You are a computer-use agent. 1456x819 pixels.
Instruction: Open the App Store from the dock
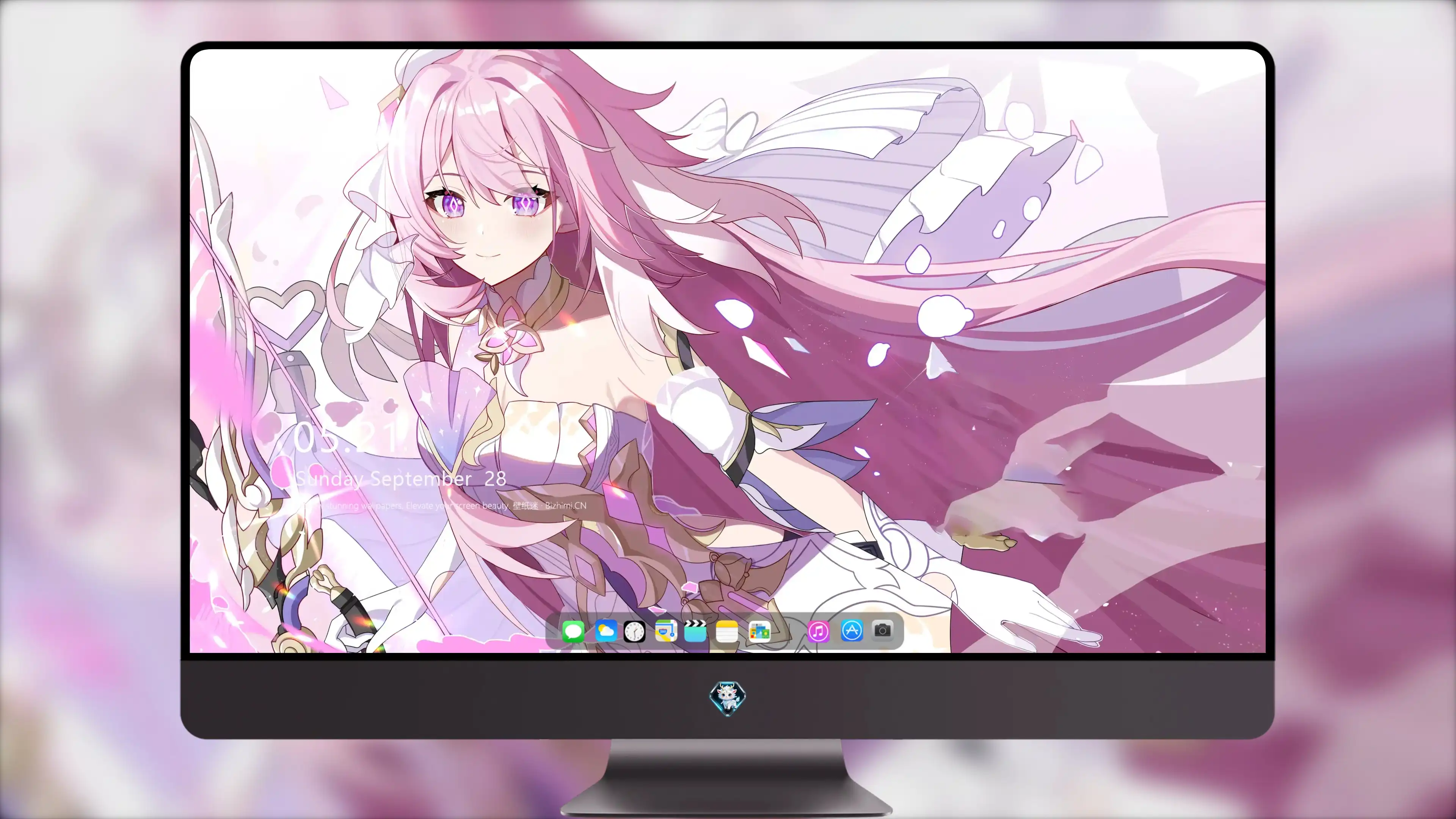point(852,630)
